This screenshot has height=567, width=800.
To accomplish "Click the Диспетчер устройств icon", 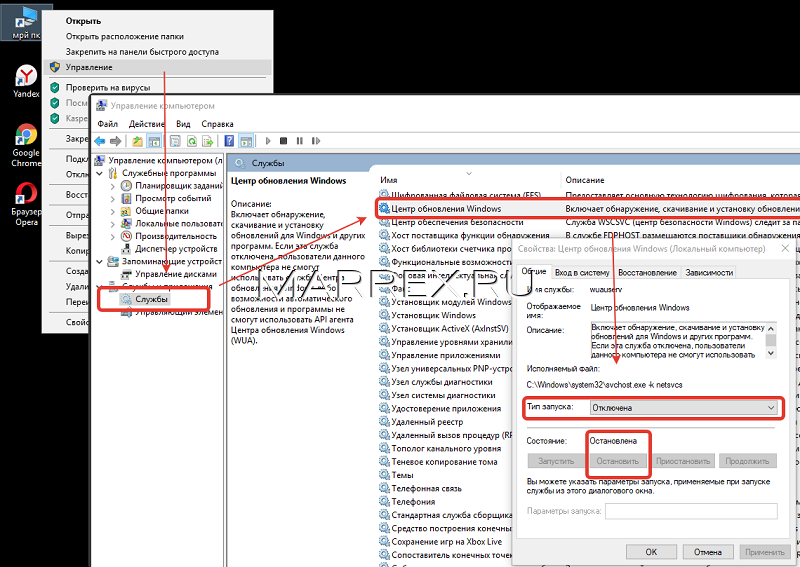I will pyautogui.click(x=126, y=249).
